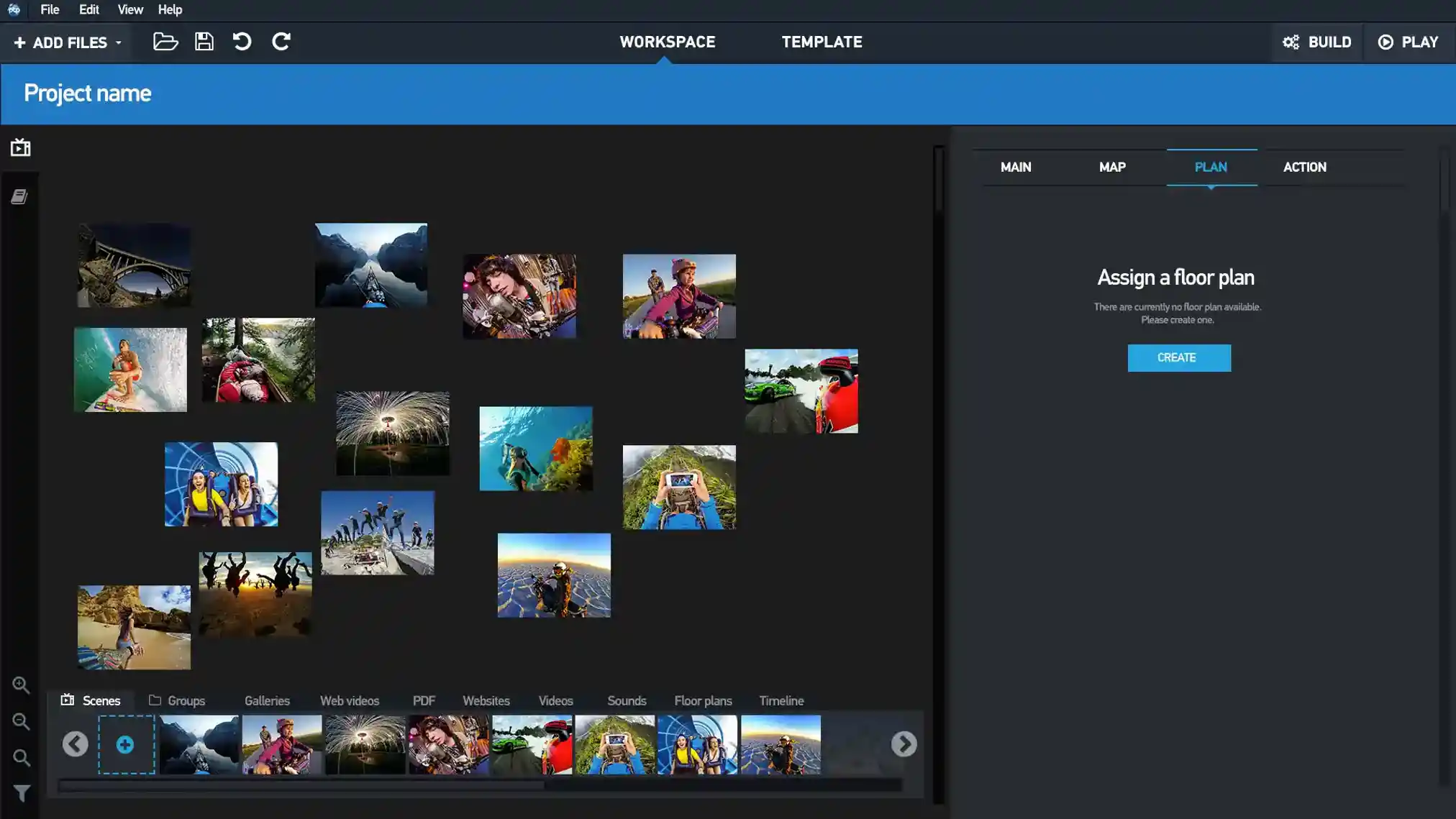The image size is (1456, 819).
Task: Select the beach woman thumbnail
Action: 134,627
